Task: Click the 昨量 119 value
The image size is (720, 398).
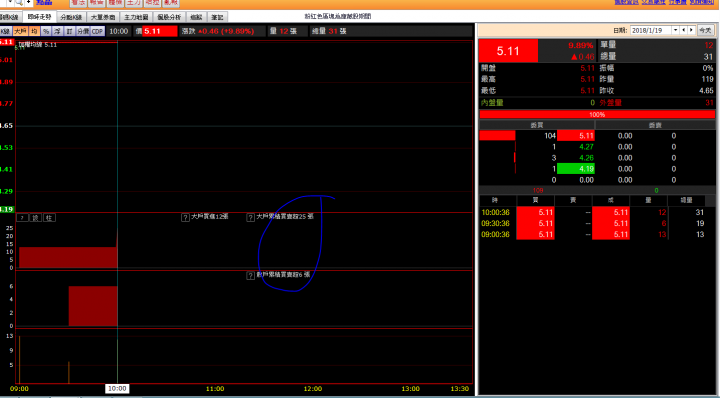Action: click(x=707, y=79)
